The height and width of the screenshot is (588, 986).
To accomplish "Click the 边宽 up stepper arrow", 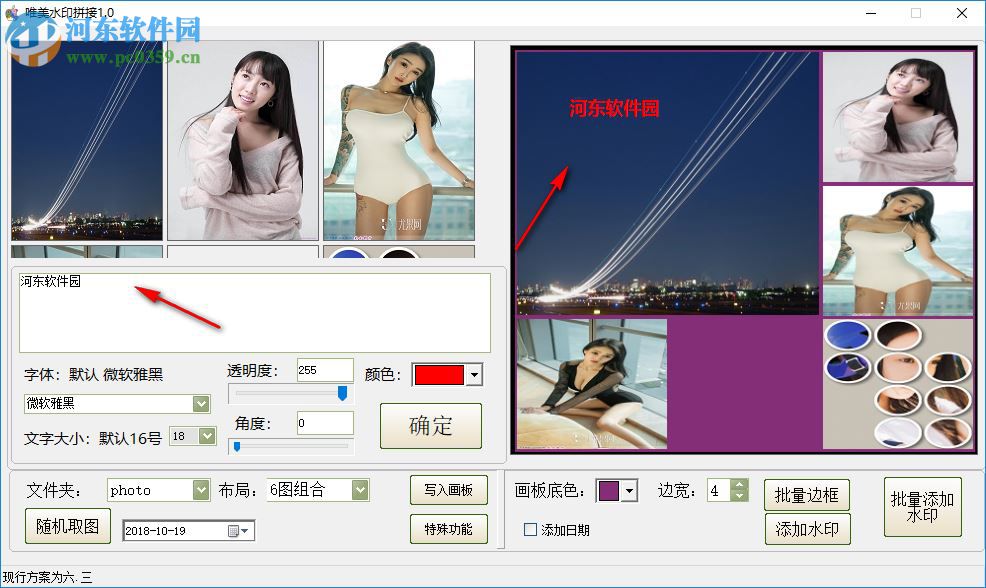I will tap(739, 484).
